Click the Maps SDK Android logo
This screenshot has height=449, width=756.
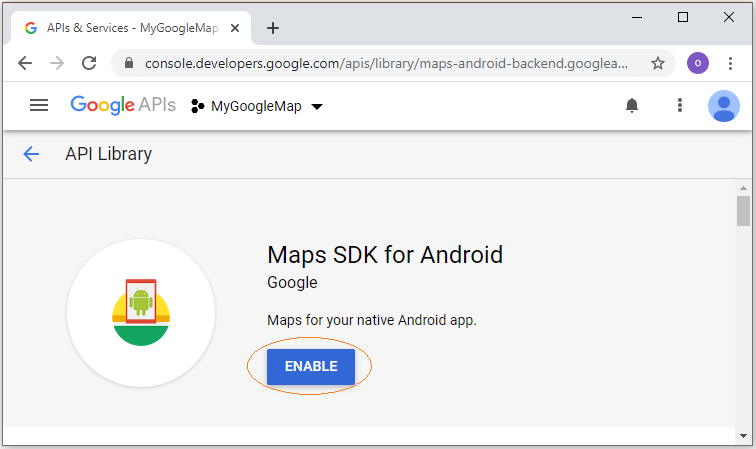tap(141, 313)
